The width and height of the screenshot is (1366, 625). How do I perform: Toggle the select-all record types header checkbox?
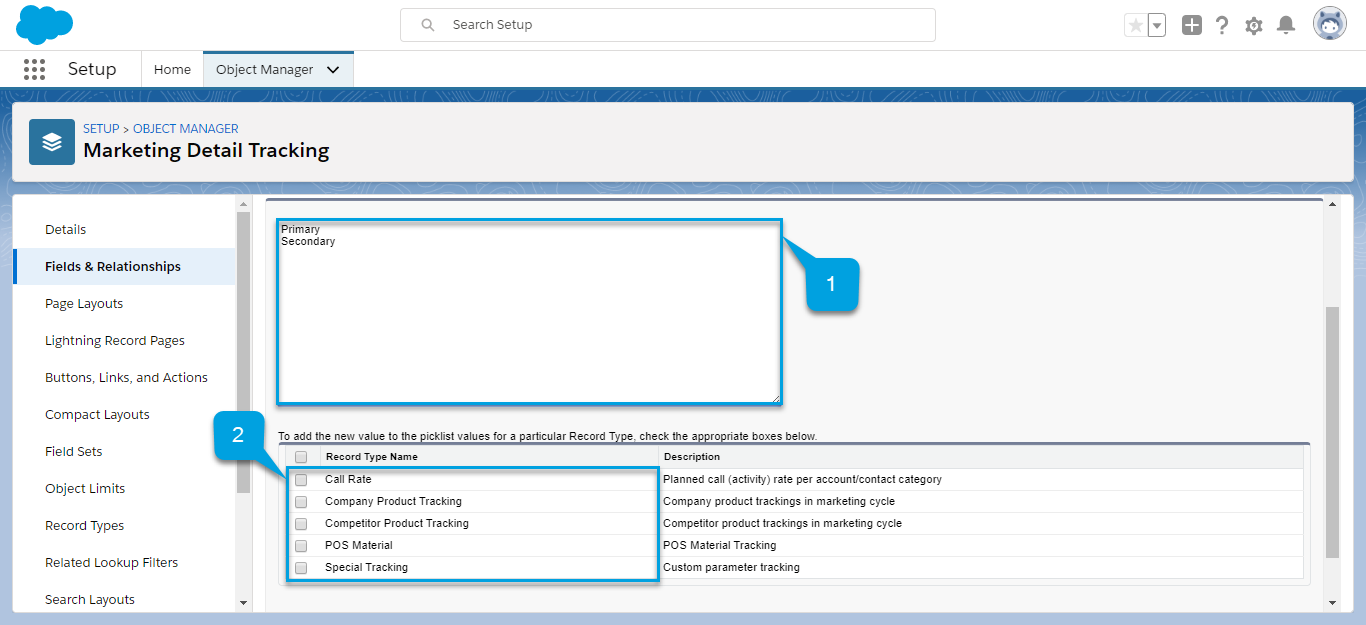(x=301, y=457)
